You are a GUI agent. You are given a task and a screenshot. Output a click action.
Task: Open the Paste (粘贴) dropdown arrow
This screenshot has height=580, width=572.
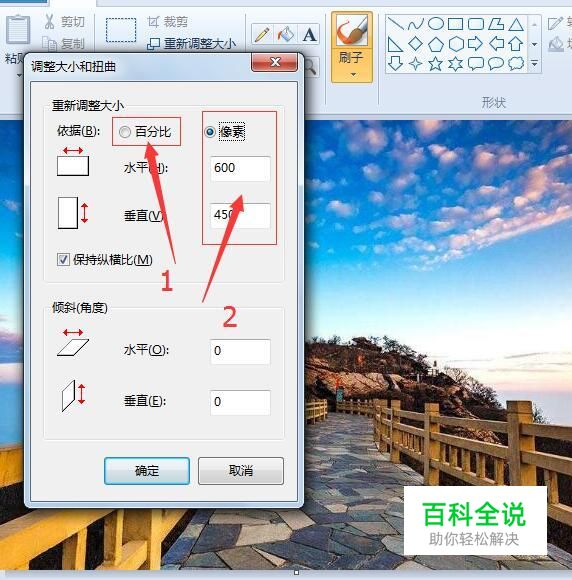(x=19, y=75)
